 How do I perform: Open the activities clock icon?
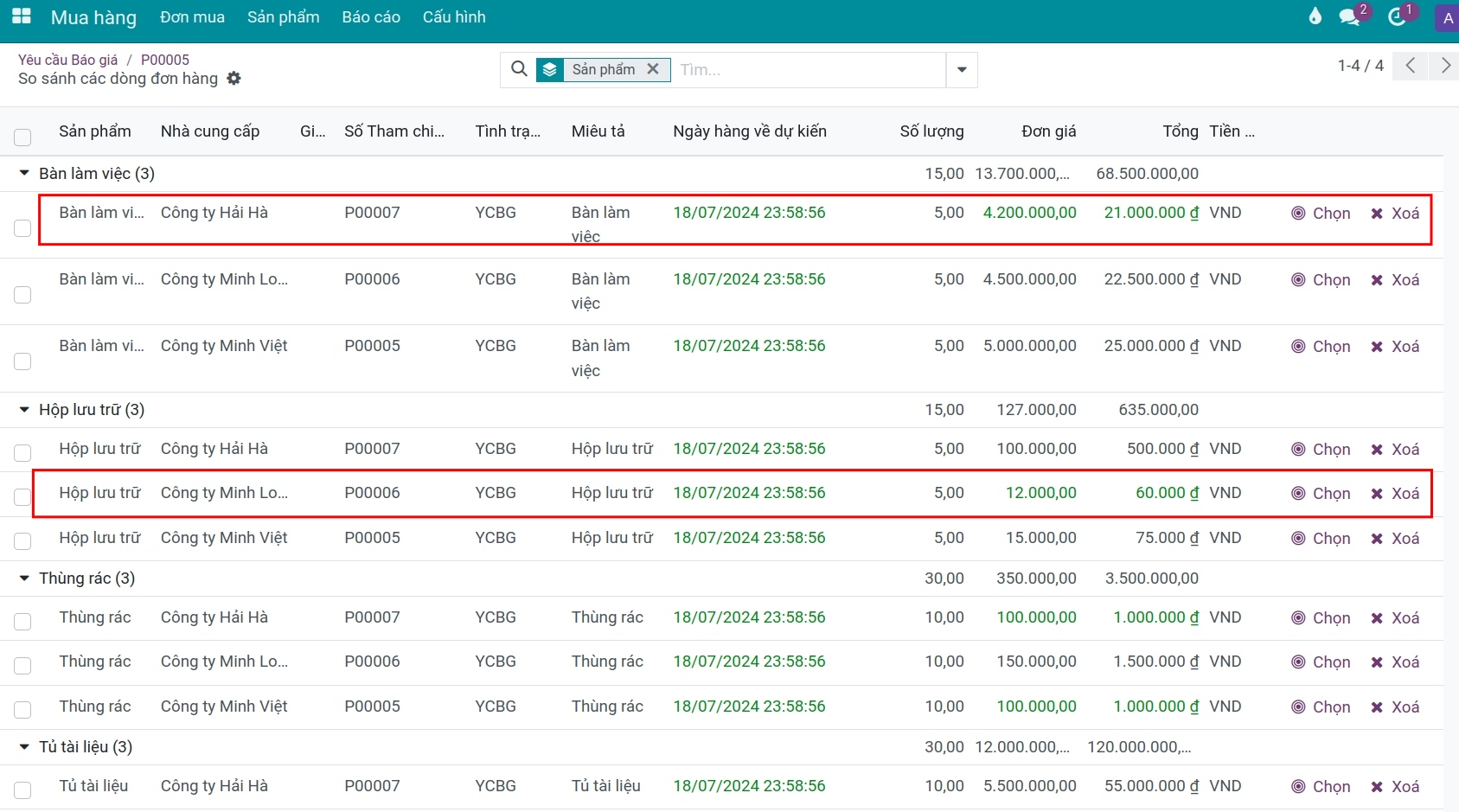(1397, 16)
